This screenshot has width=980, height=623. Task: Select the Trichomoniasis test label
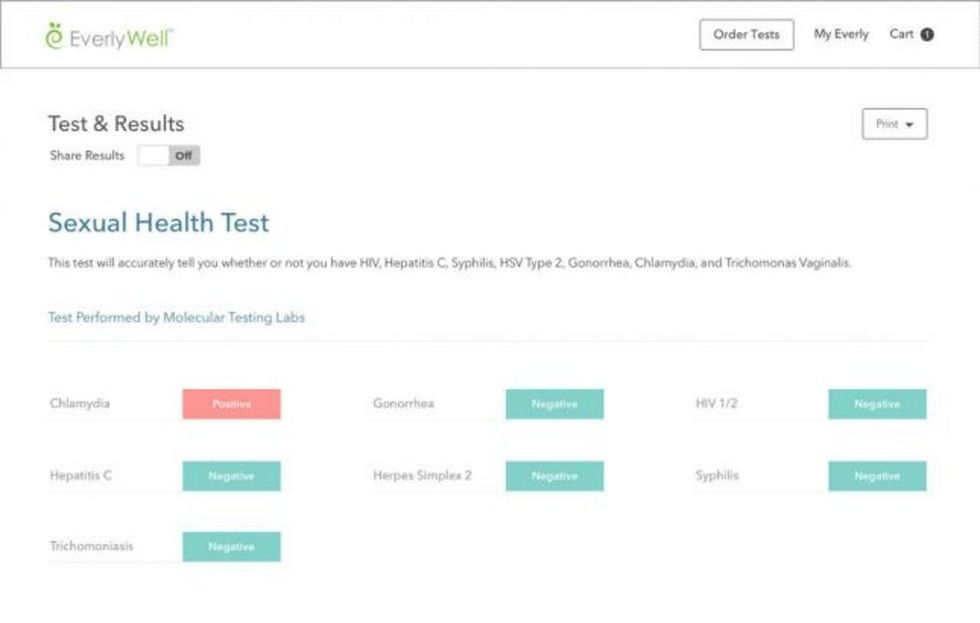tap(91, 547)
